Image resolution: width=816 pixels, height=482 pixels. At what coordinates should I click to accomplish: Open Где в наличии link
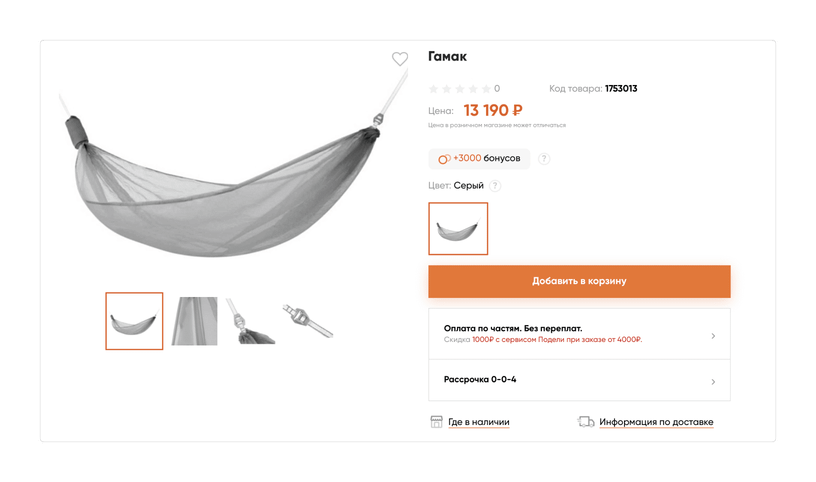(x=479, y=422)
